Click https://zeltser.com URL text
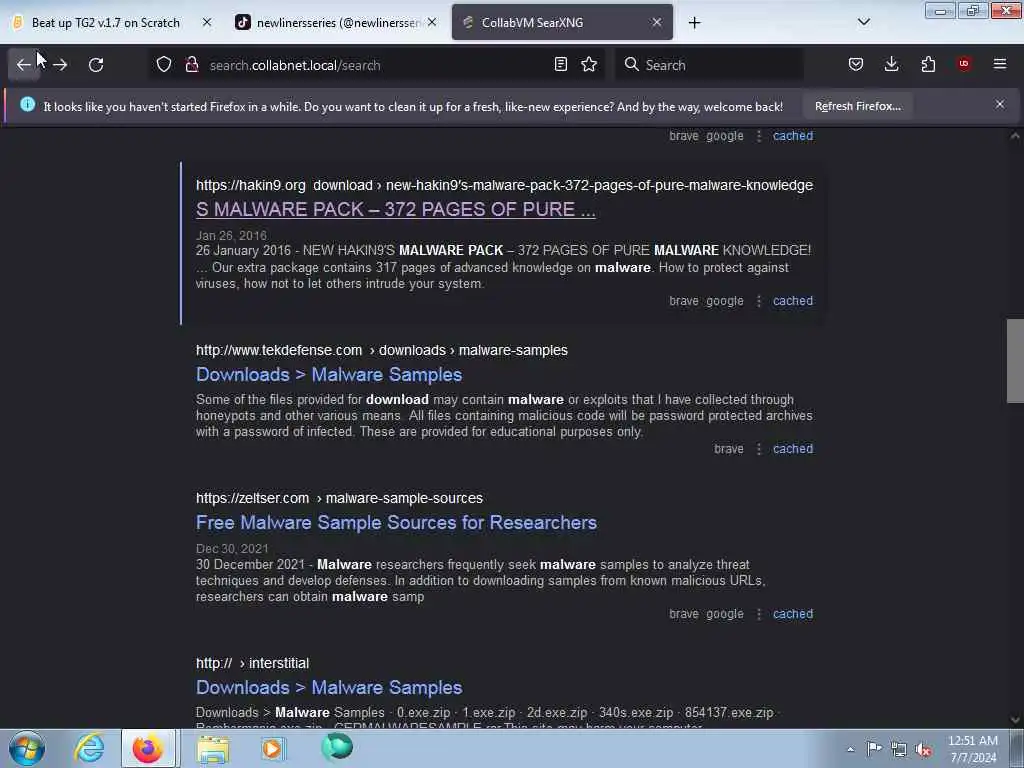This screenshot has width=1024, height=768. tap(252, 498)
